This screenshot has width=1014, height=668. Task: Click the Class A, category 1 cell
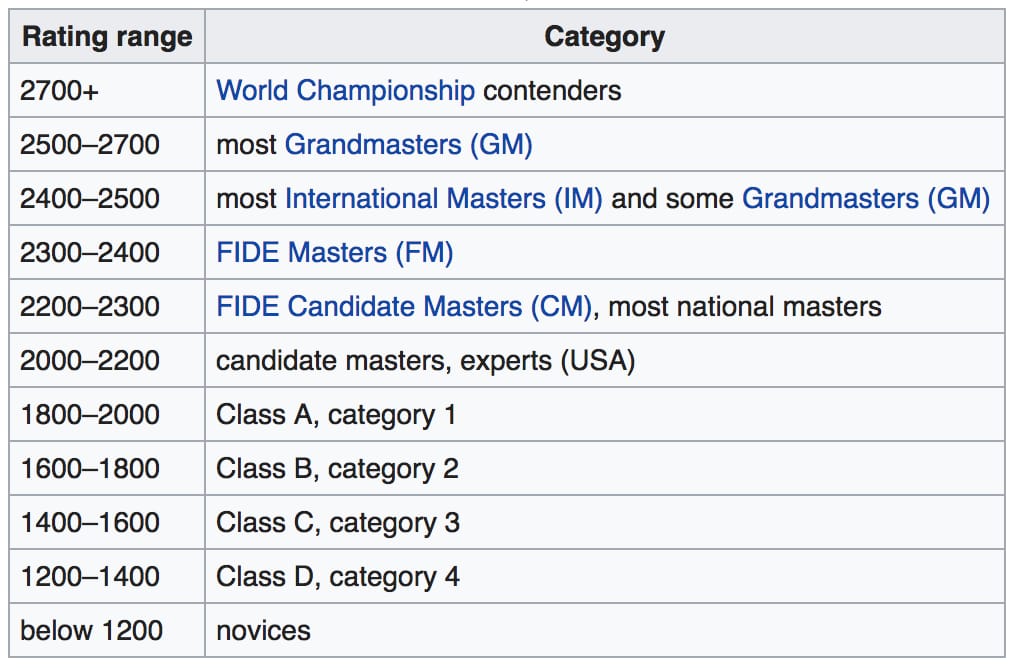click(605, 415)
